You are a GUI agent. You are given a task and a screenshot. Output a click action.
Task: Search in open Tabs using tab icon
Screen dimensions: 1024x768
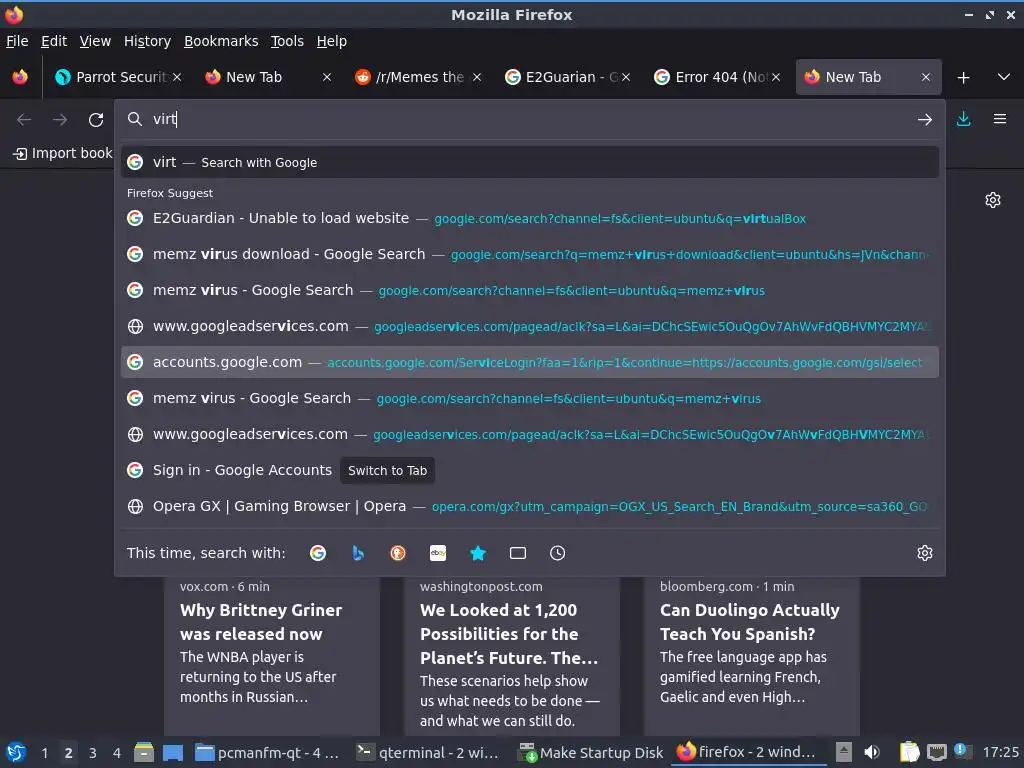pyautogui.click(x=518, y=553)
